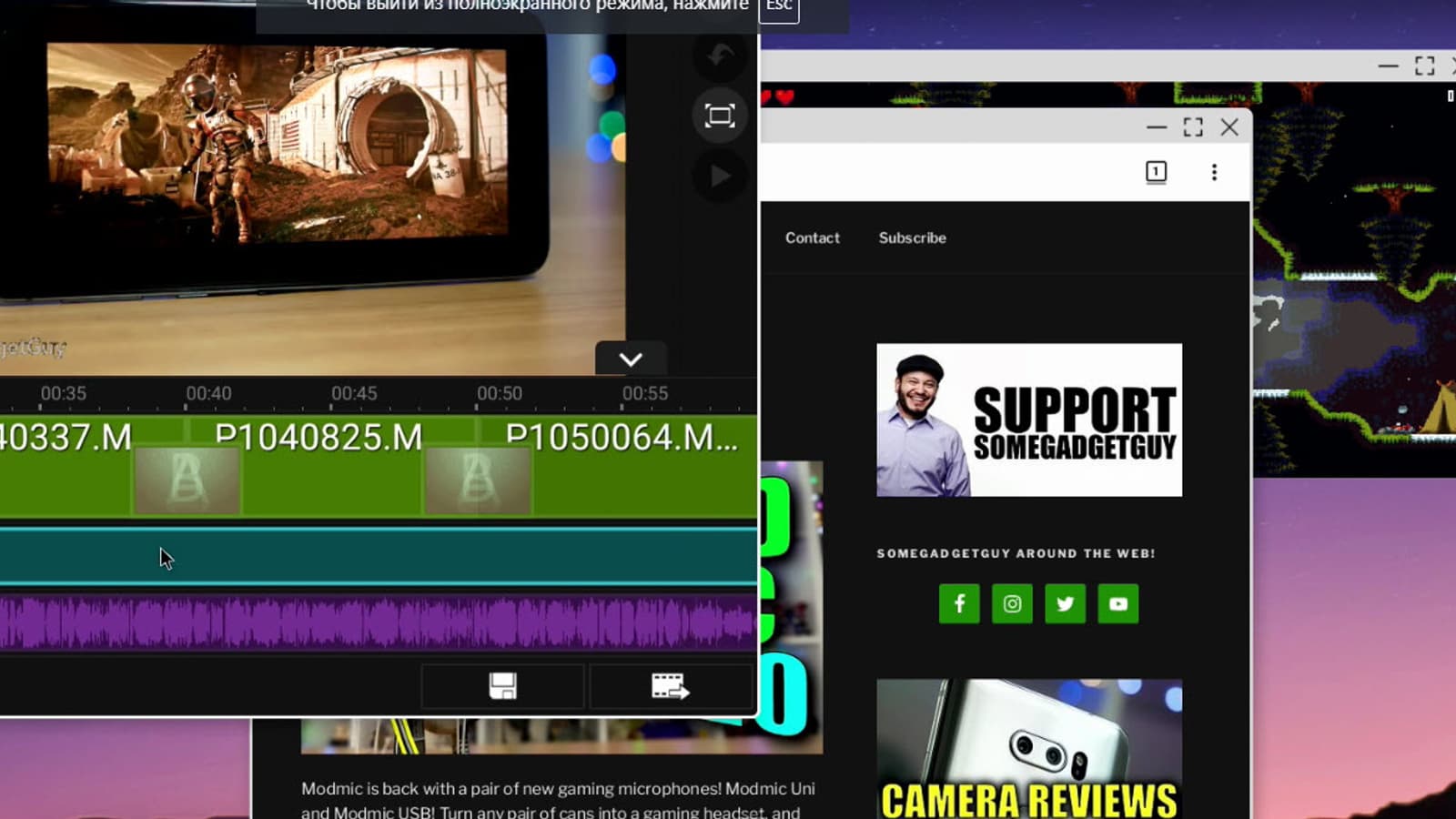Open the browser three-dot menu
Viewport: 1456px width, 819px height.
click(1214, 172)
